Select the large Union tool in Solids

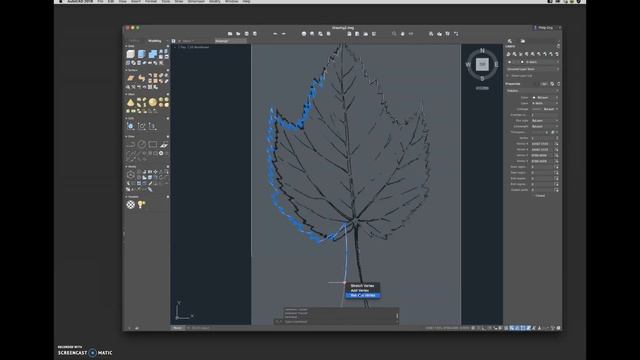152,54
